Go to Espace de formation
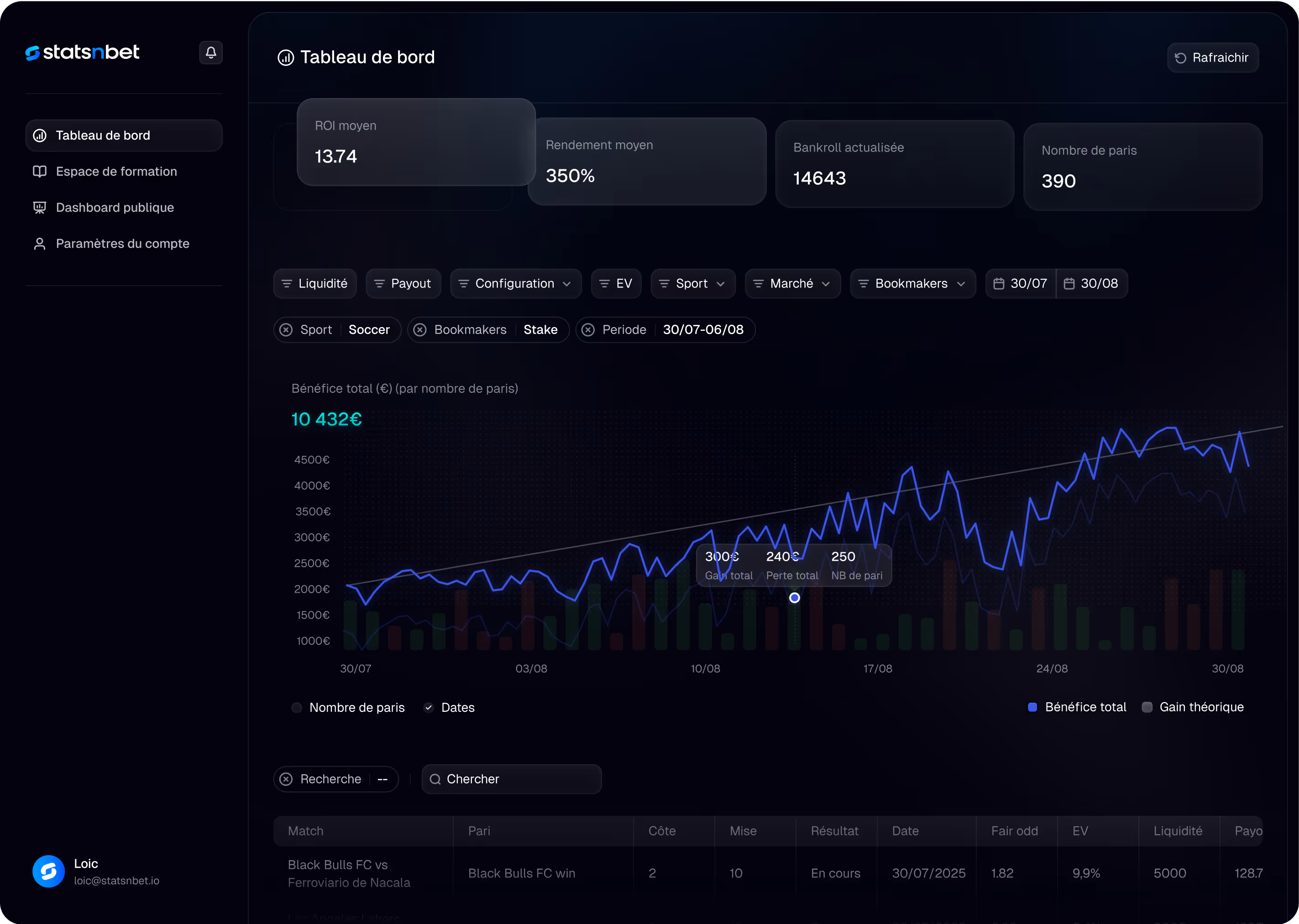This screenshot has width=1299, height=924. click(x=116, y=171)
